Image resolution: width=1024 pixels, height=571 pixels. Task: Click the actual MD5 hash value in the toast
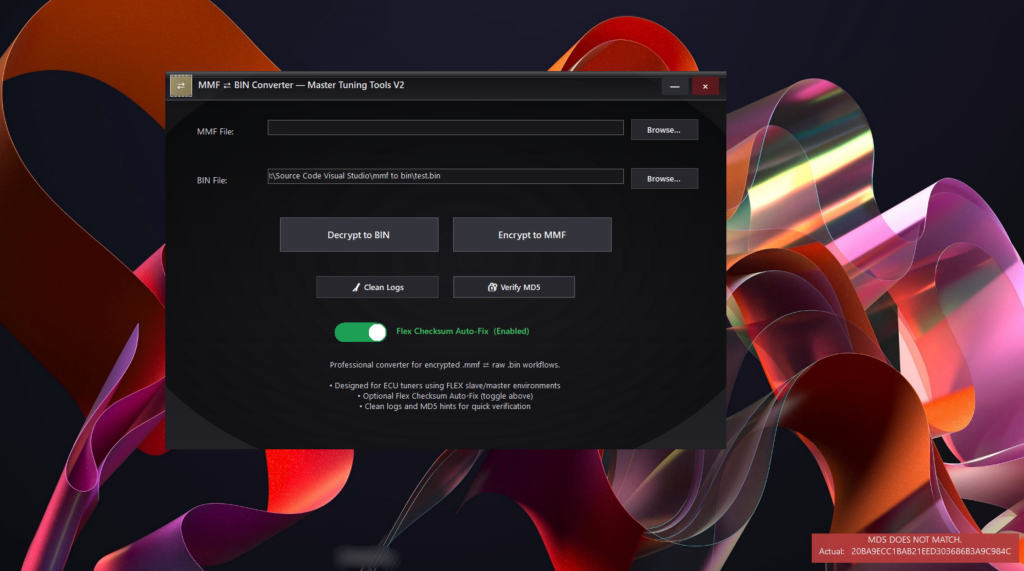pyautogui.click(x=930, y=552)
